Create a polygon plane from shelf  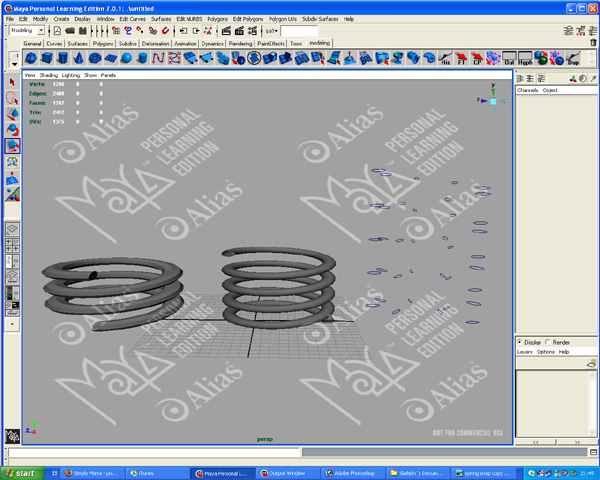[x=111, y=58]
